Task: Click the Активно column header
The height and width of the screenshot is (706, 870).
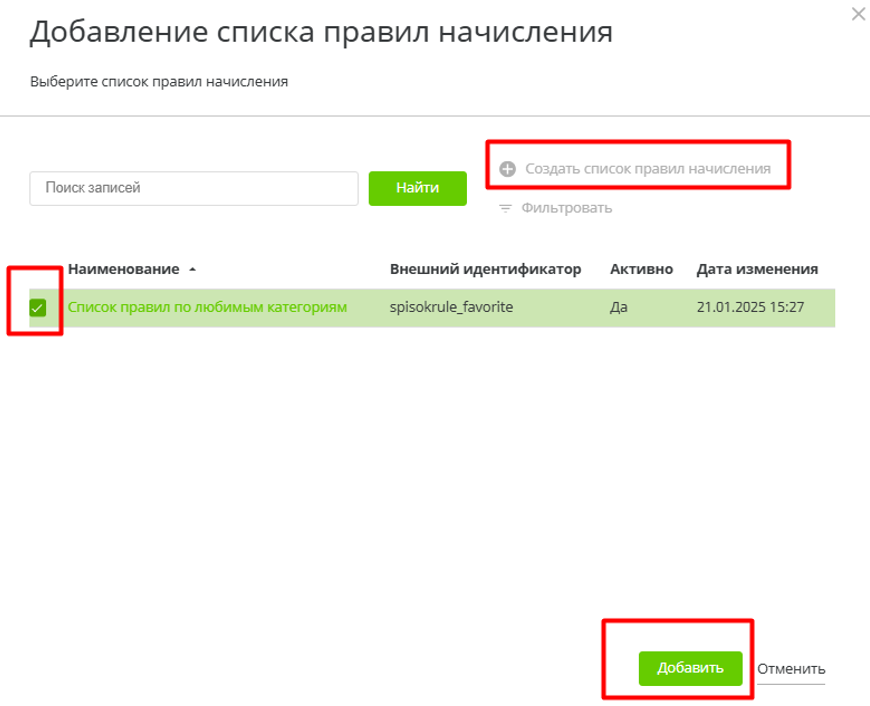Action: (x=641, y=269)
